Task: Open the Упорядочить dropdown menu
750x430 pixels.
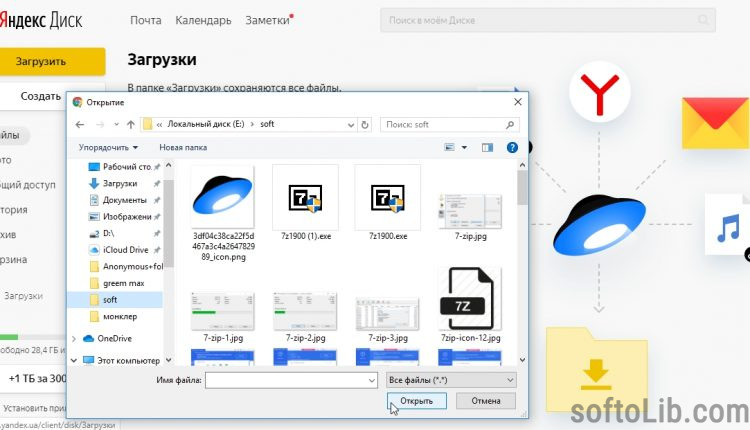Action: click(x=108, y=147)
